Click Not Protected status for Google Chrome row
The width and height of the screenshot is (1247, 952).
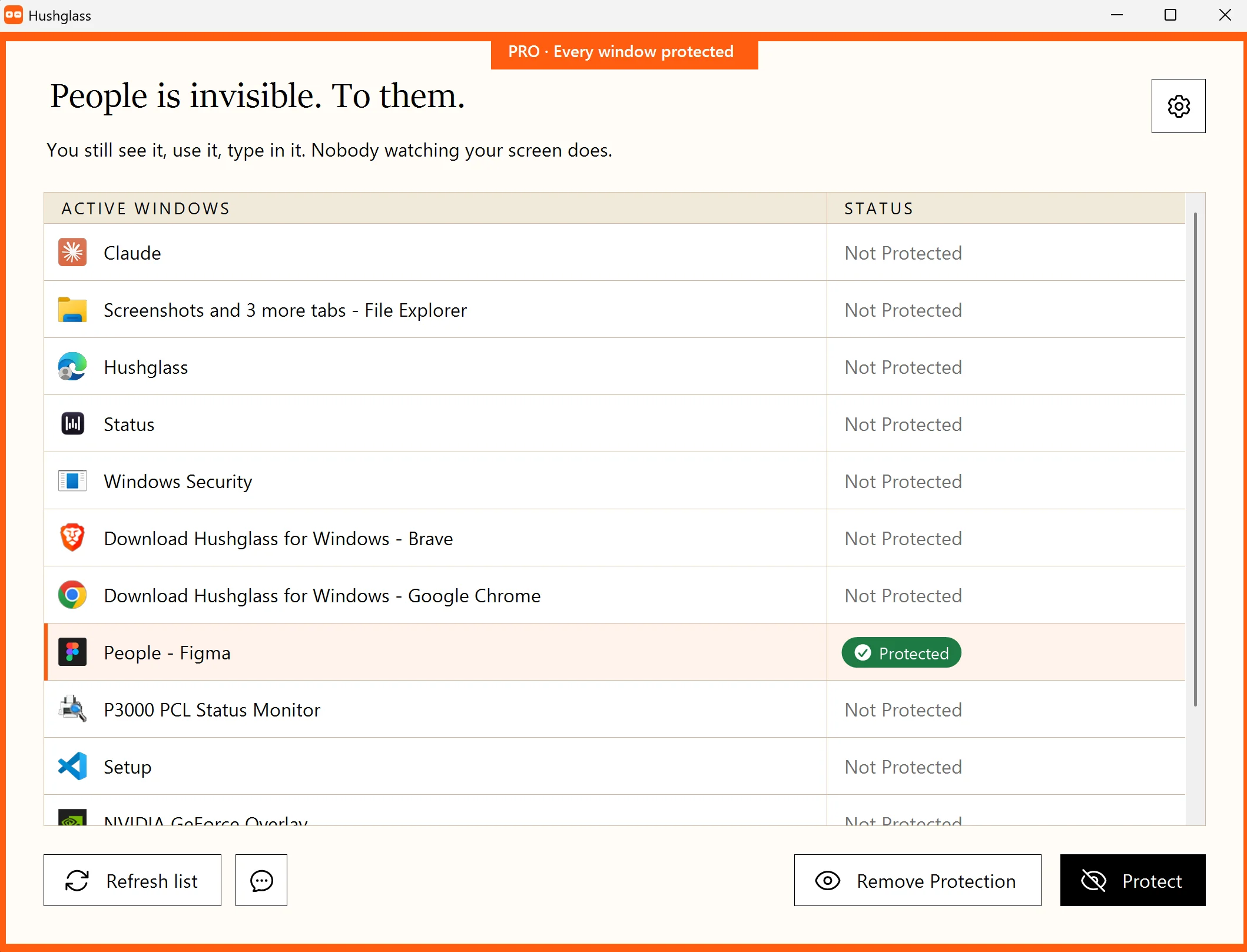903,596
